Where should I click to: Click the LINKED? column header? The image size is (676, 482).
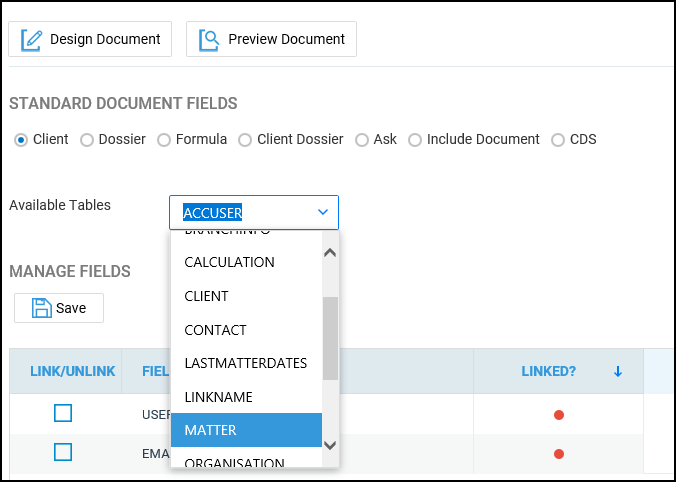548,371
